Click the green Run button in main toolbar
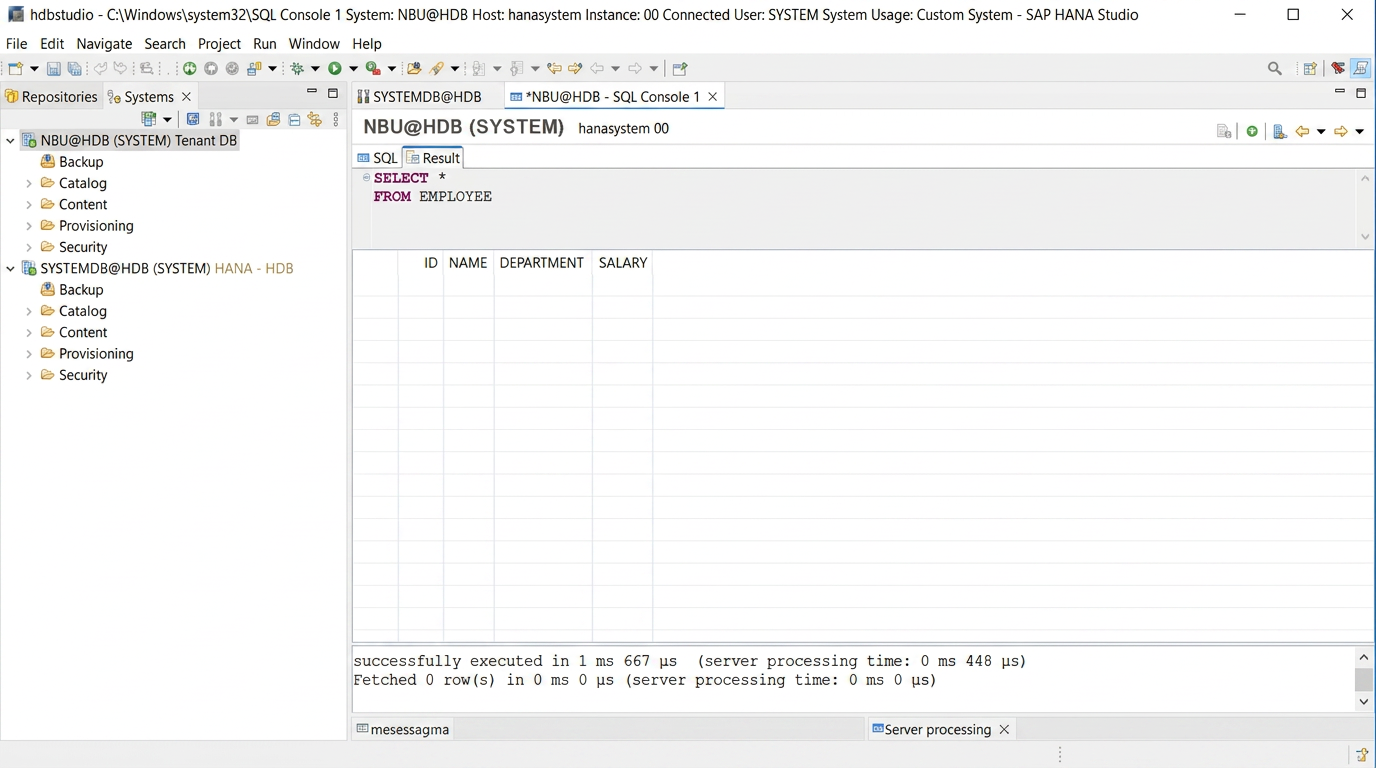The image size is (1376, 768). pos(335,69)
